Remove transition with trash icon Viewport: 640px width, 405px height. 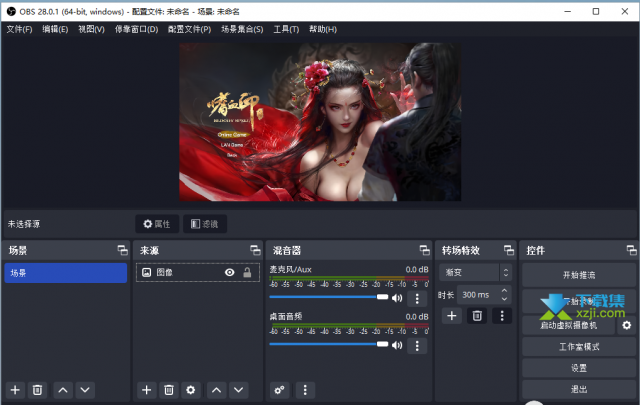[477, 316]
